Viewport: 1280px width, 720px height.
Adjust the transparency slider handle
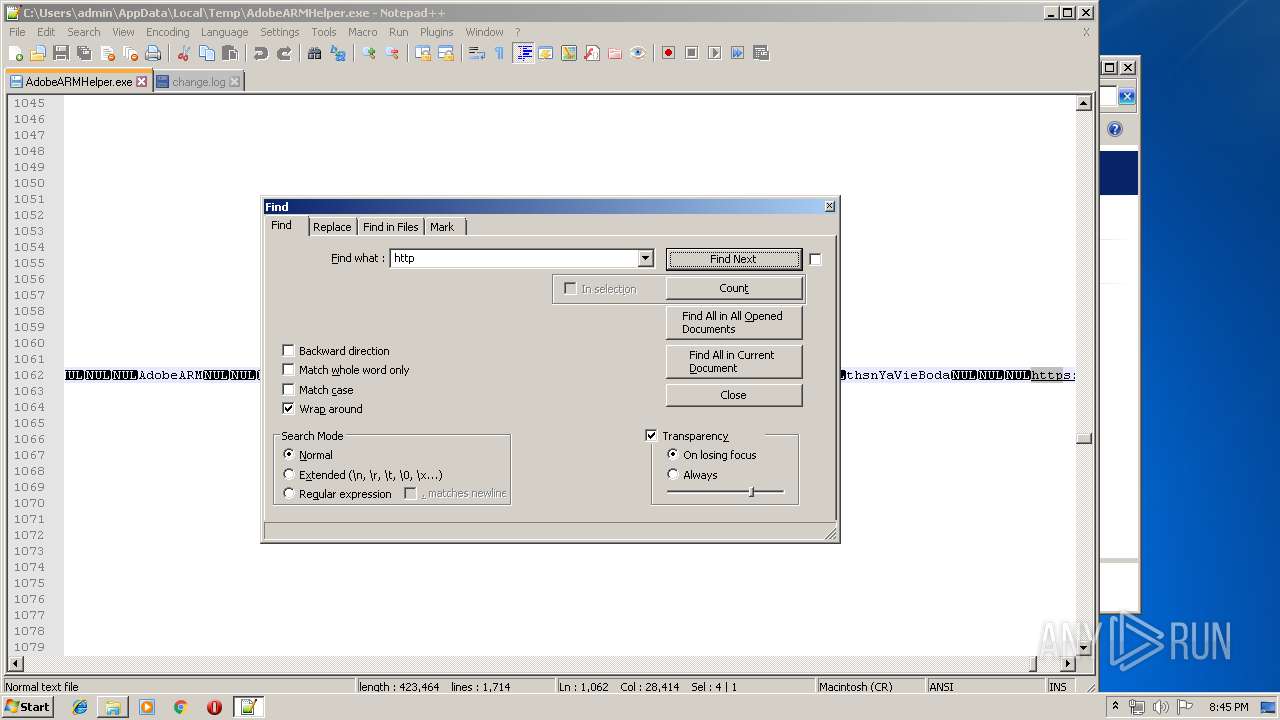point(751,491)
